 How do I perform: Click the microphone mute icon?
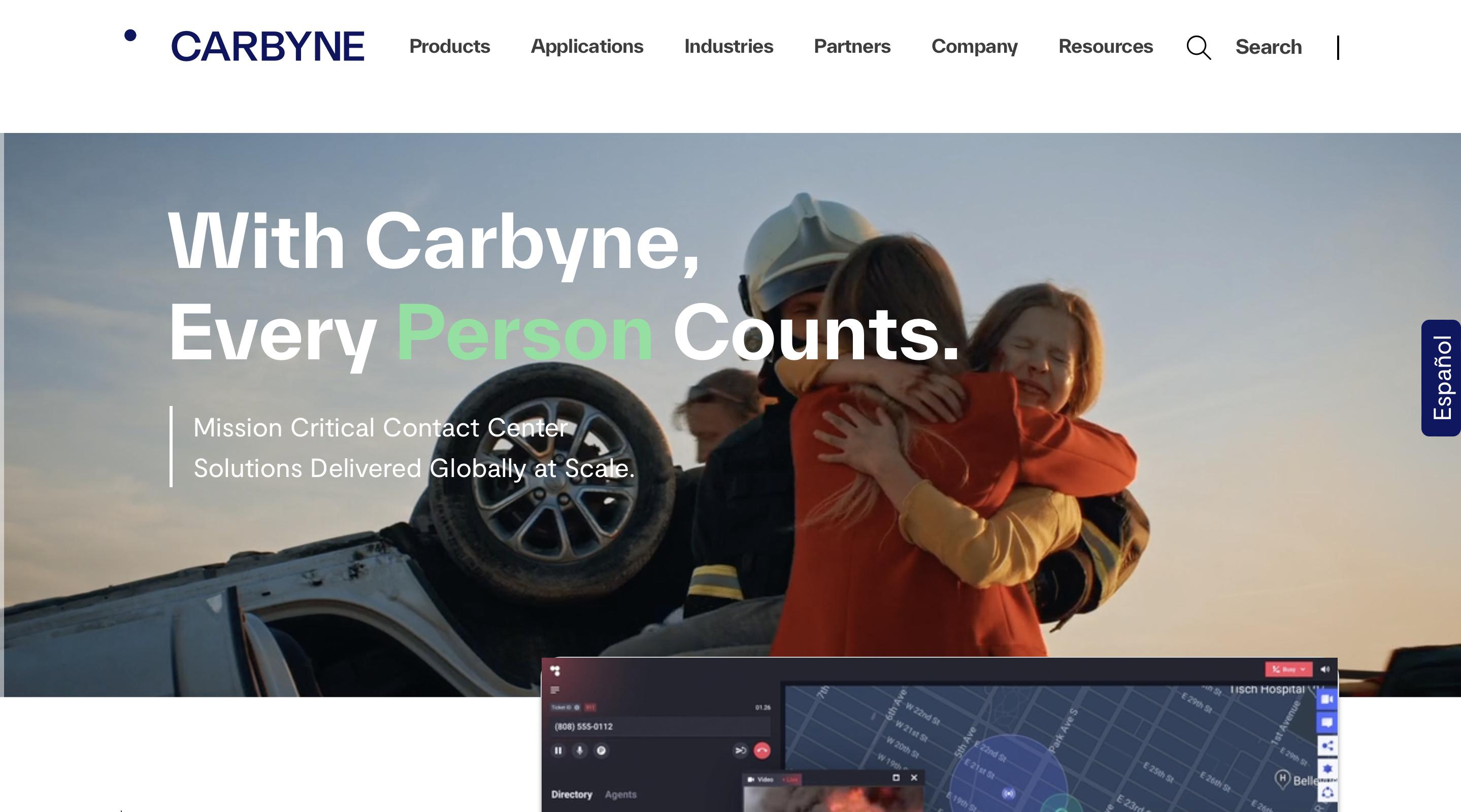(x=580, y=750)
